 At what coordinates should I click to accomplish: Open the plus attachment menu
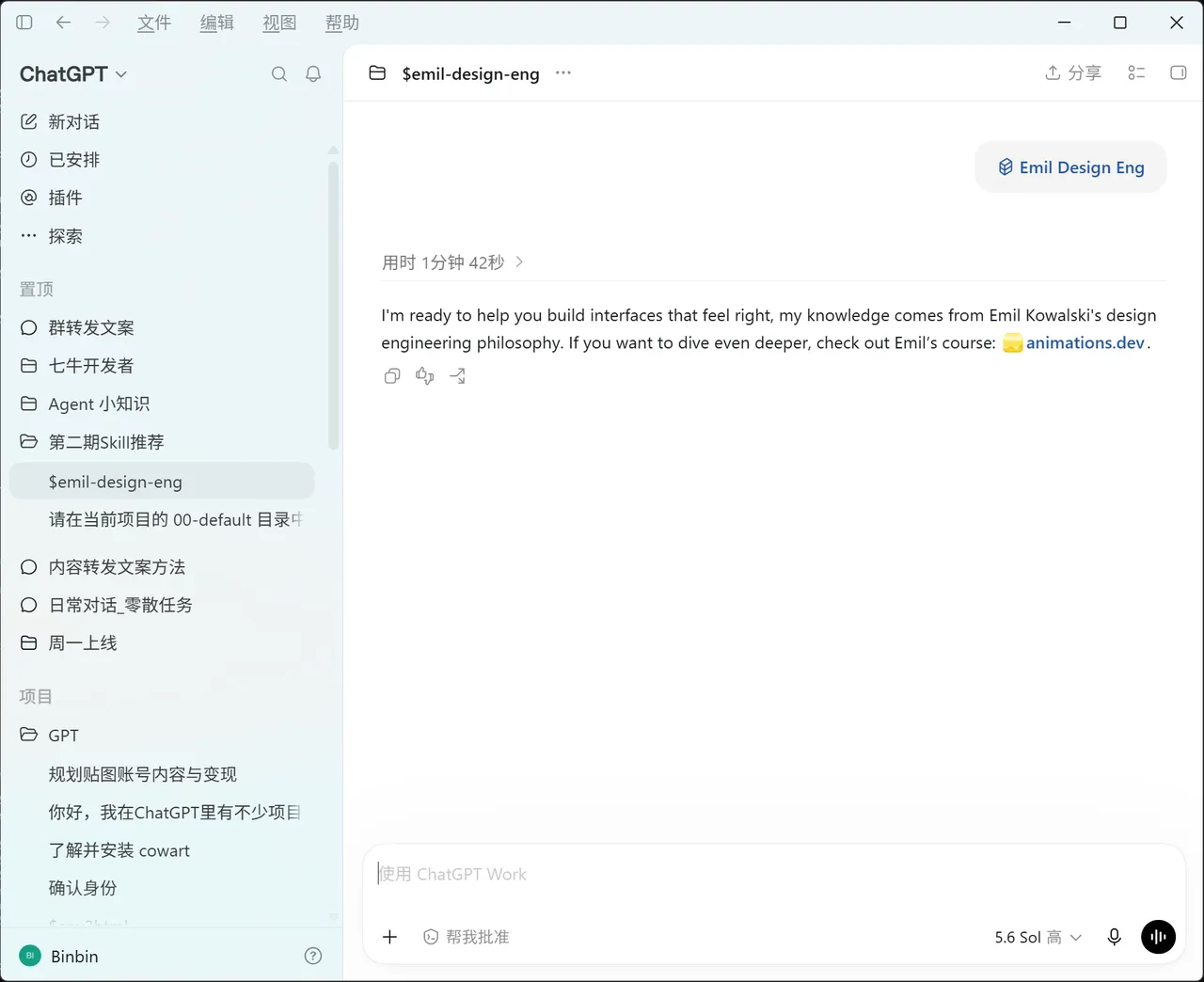click(389, 937)
